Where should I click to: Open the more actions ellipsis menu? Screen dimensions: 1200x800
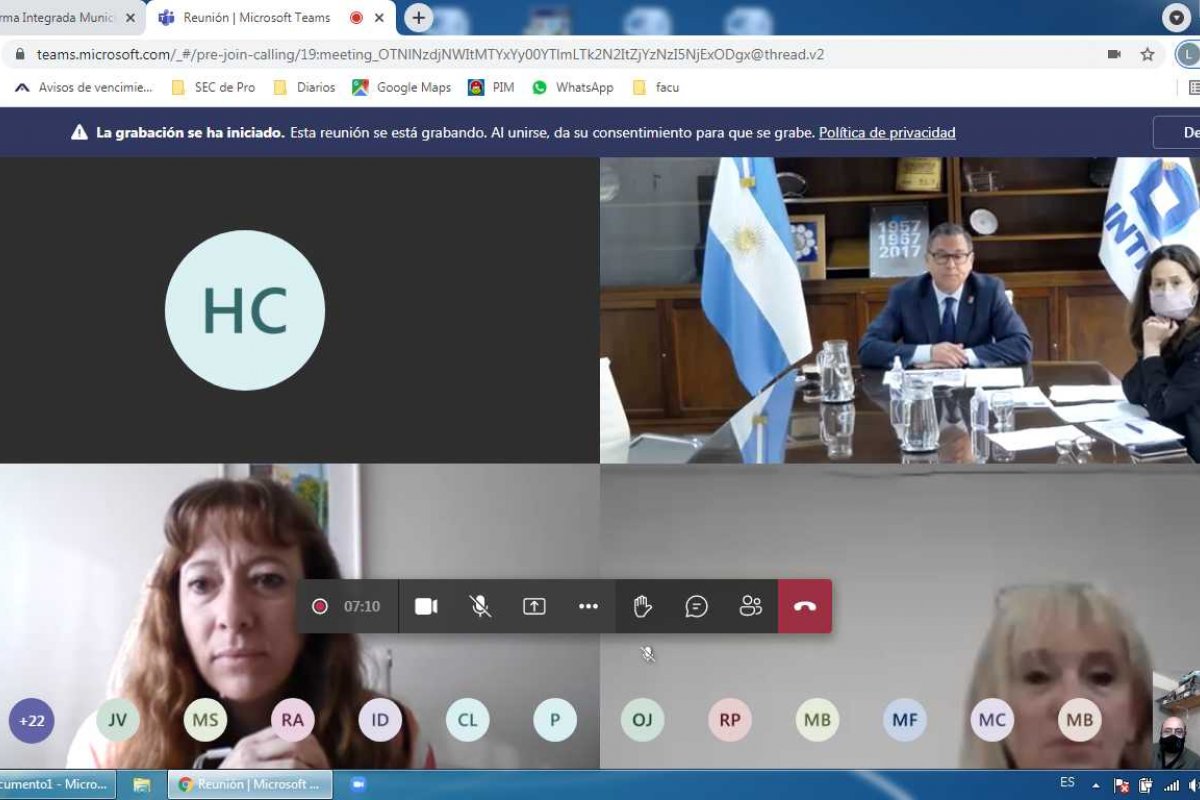(x=588, y=606)
